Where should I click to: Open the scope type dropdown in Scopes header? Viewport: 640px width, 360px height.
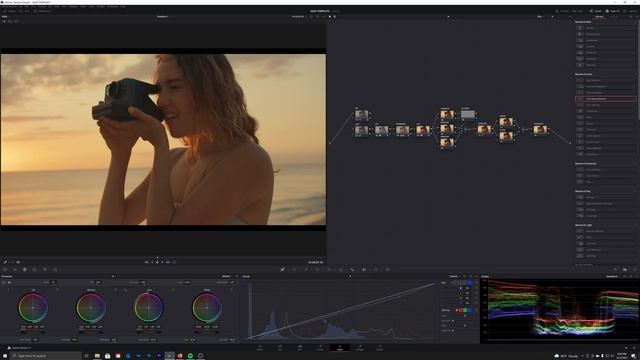612,276
